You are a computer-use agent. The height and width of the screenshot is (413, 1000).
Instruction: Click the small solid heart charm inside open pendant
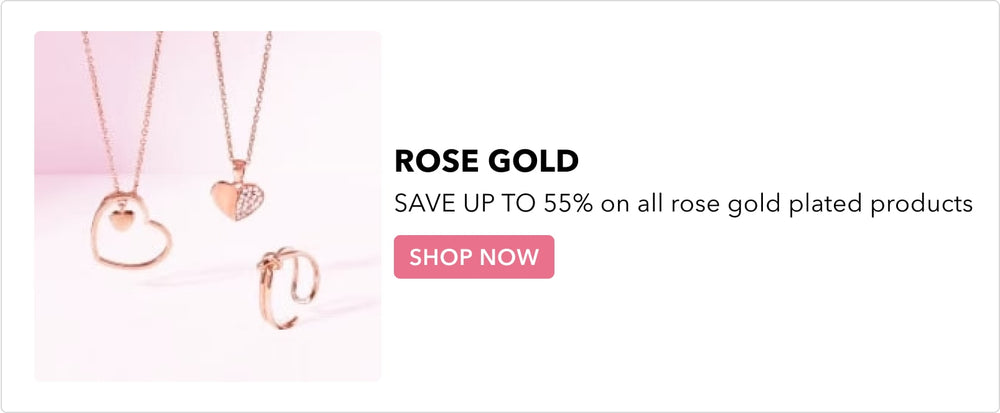point(119,220)
